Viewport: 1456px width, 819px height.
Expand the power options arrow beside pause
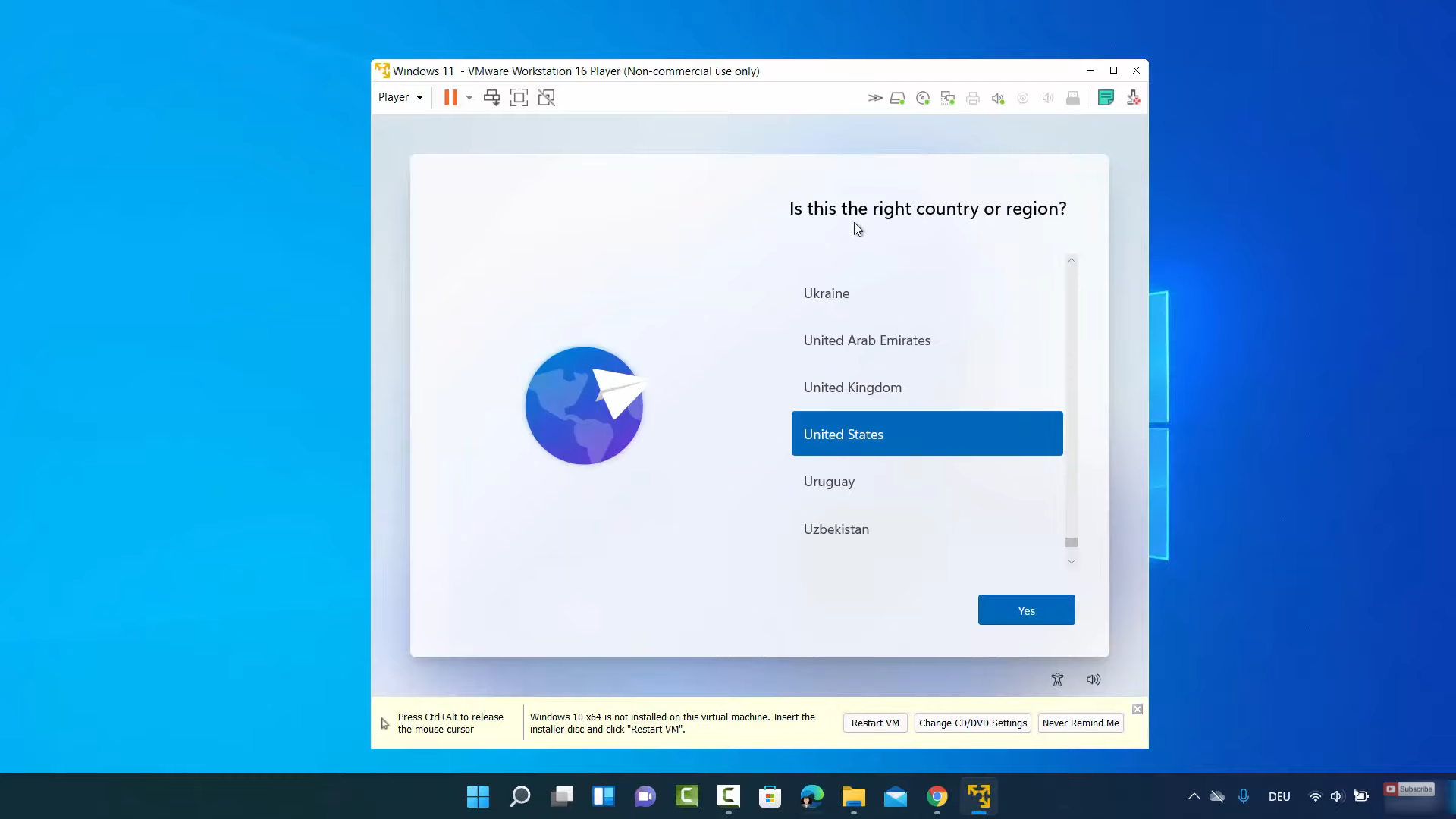(x=469, y=98)
